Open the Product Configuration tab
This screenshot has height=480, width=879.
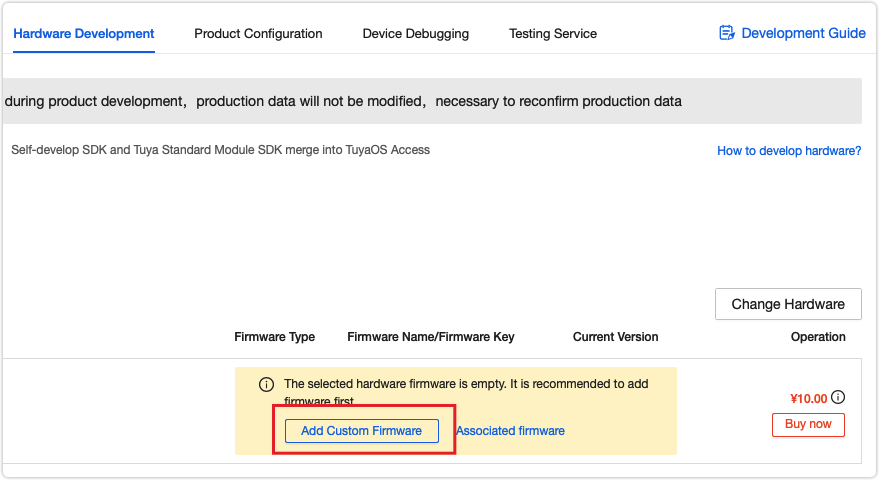click(258, 34)
